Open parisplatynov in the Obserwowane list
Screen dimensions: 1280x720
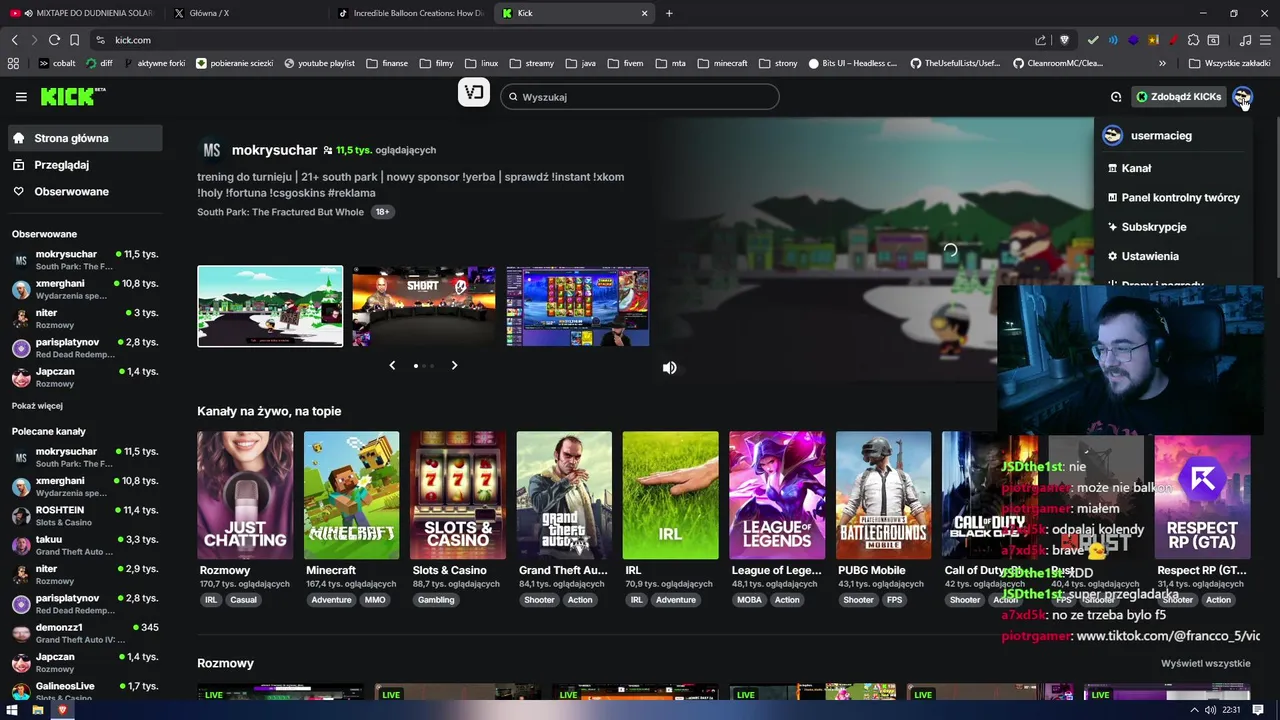click(x=85, y=348)
